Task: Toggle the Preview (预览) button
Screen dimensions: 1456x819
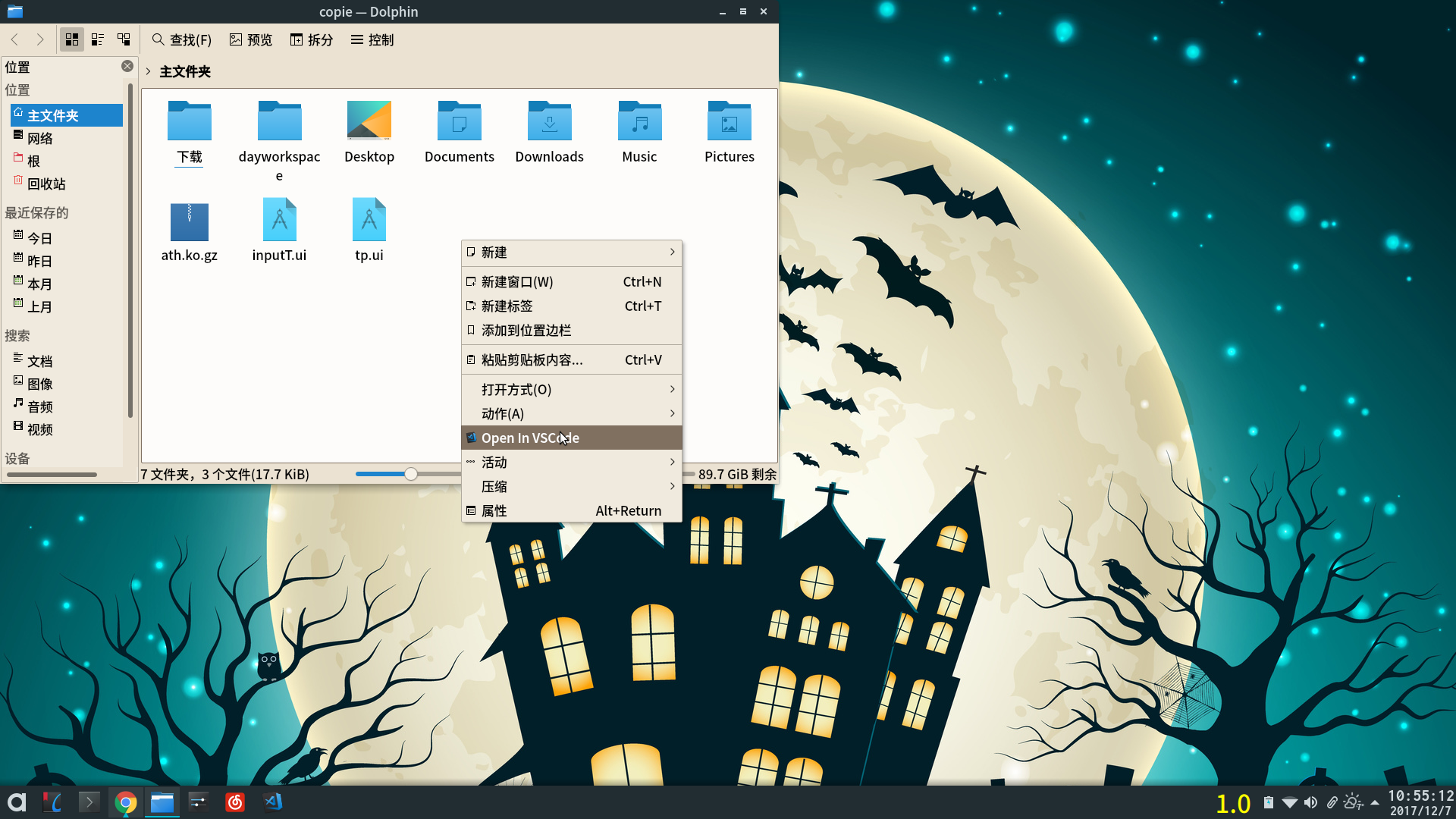Action: (x=251, y=39)
